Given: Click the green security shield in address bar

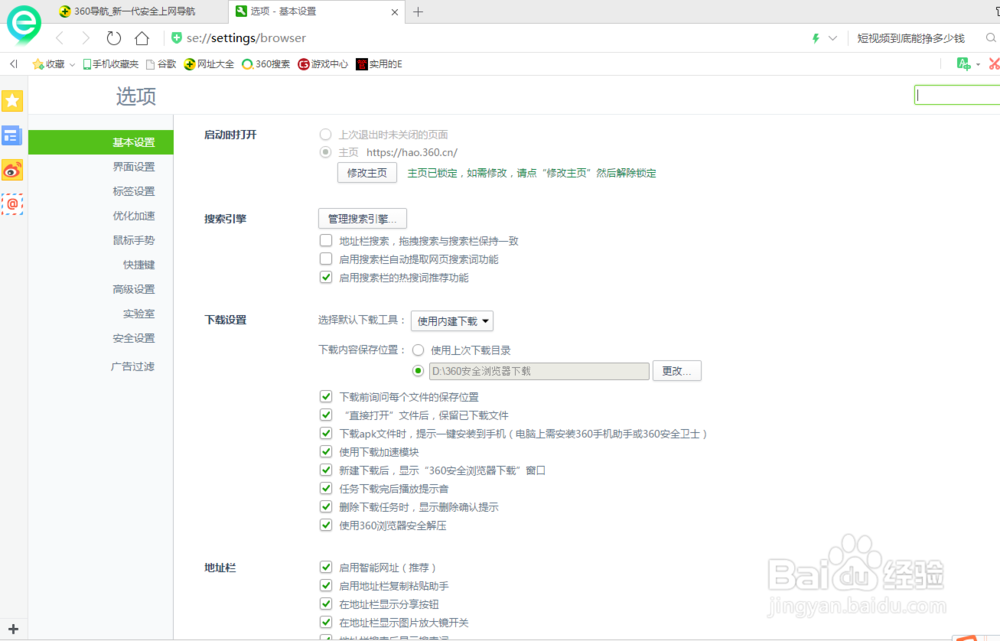Looking at the screenshot, I should coord(177,38).
